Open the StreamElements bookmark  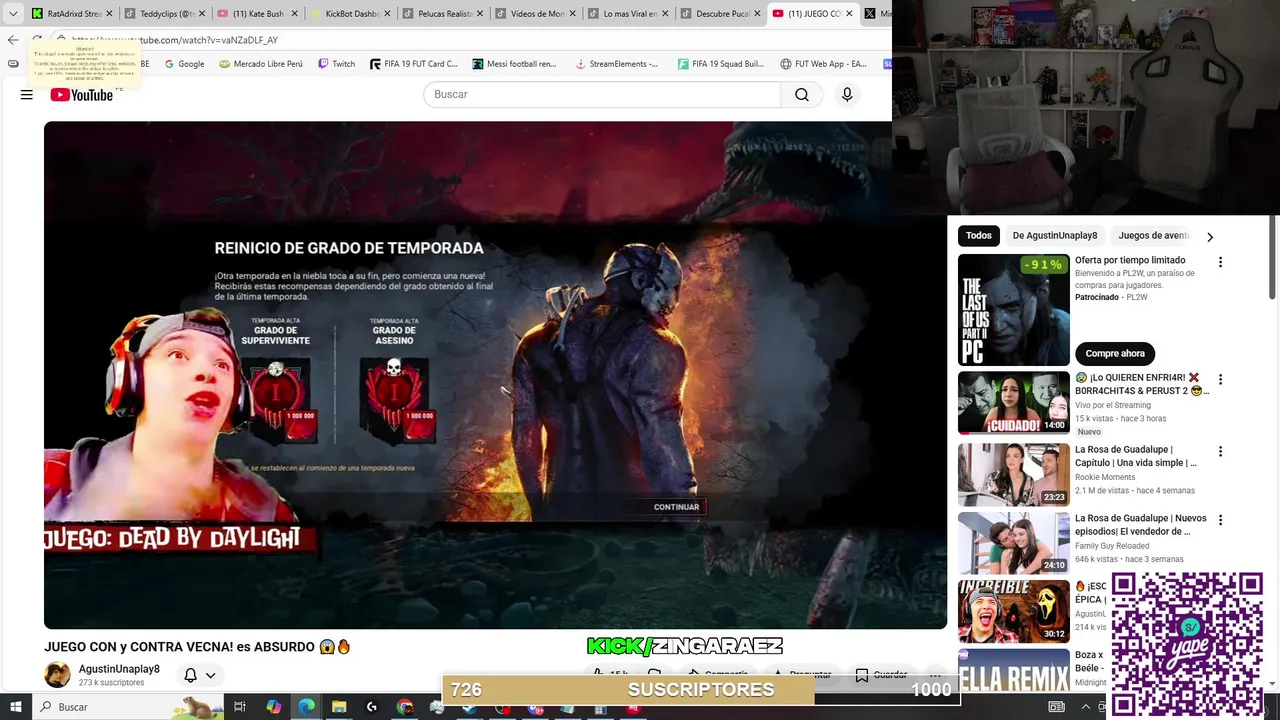pos(616,64)
